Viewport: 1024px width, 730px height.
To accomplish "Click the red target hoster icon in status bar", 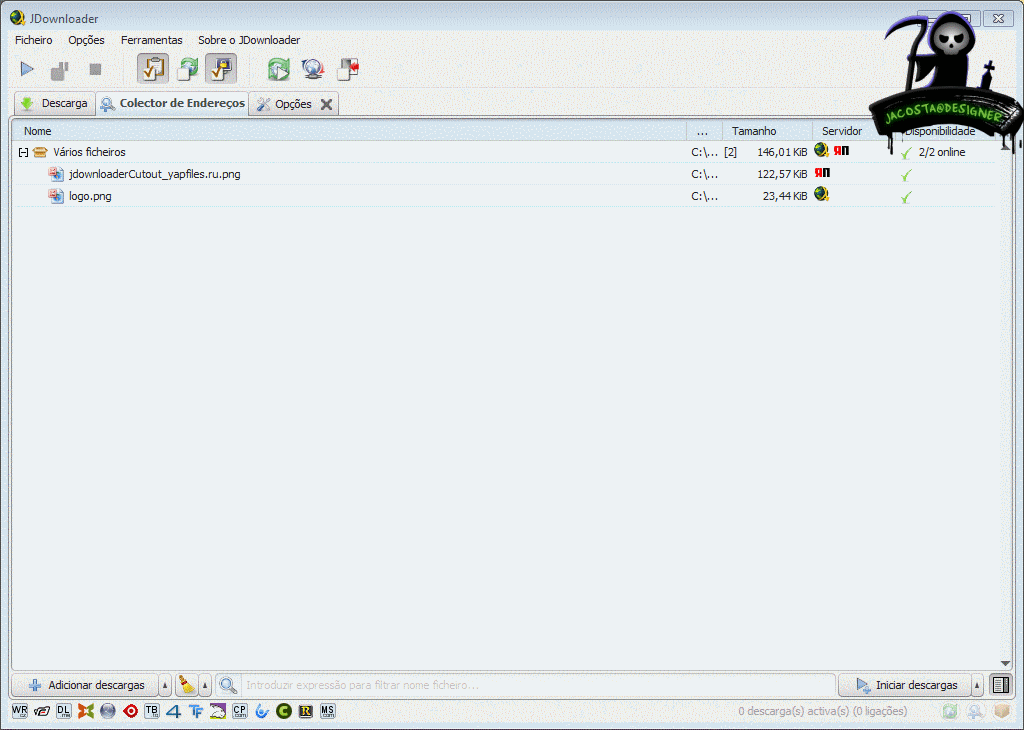I will [x=130, y=711].
